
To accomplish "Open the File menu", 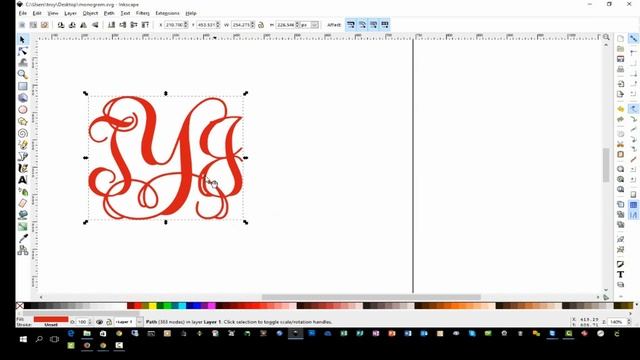I will tap(22, 13).
